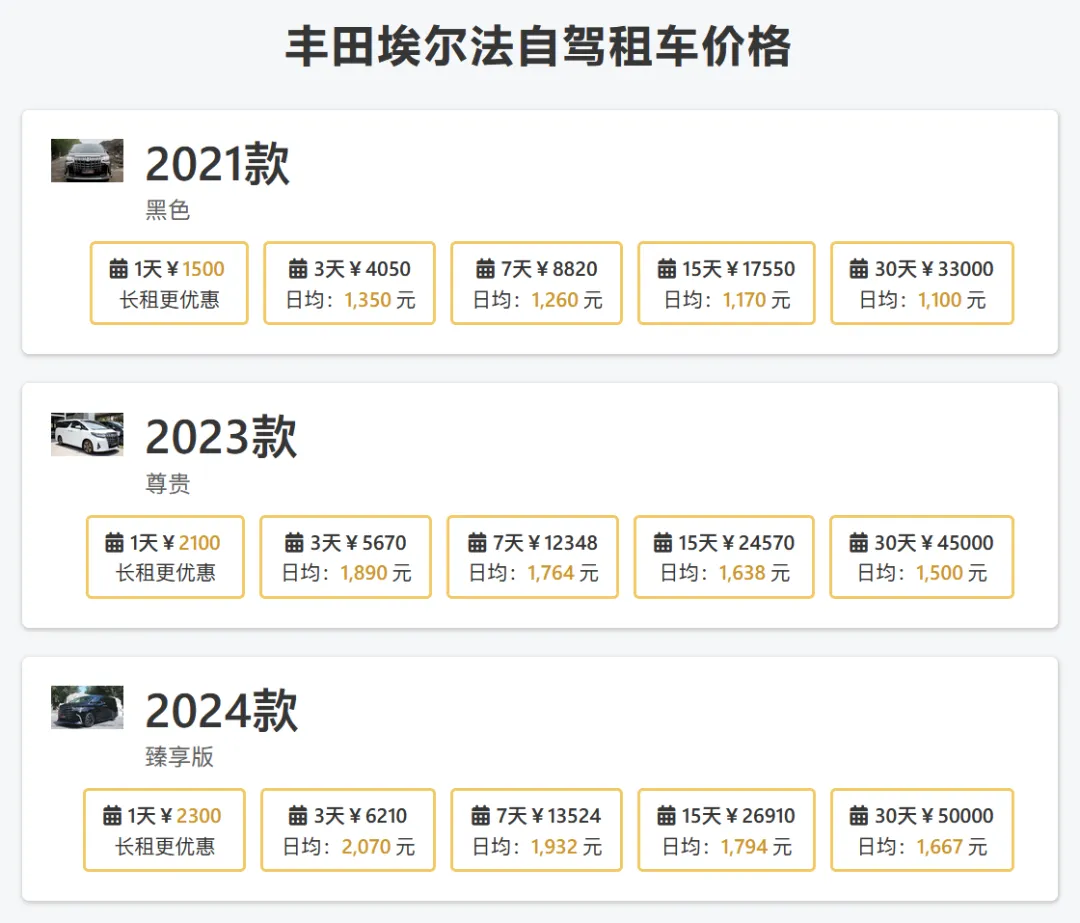
Task: Click calendar icon beside 30天 ¥45000
Action: 858,543
